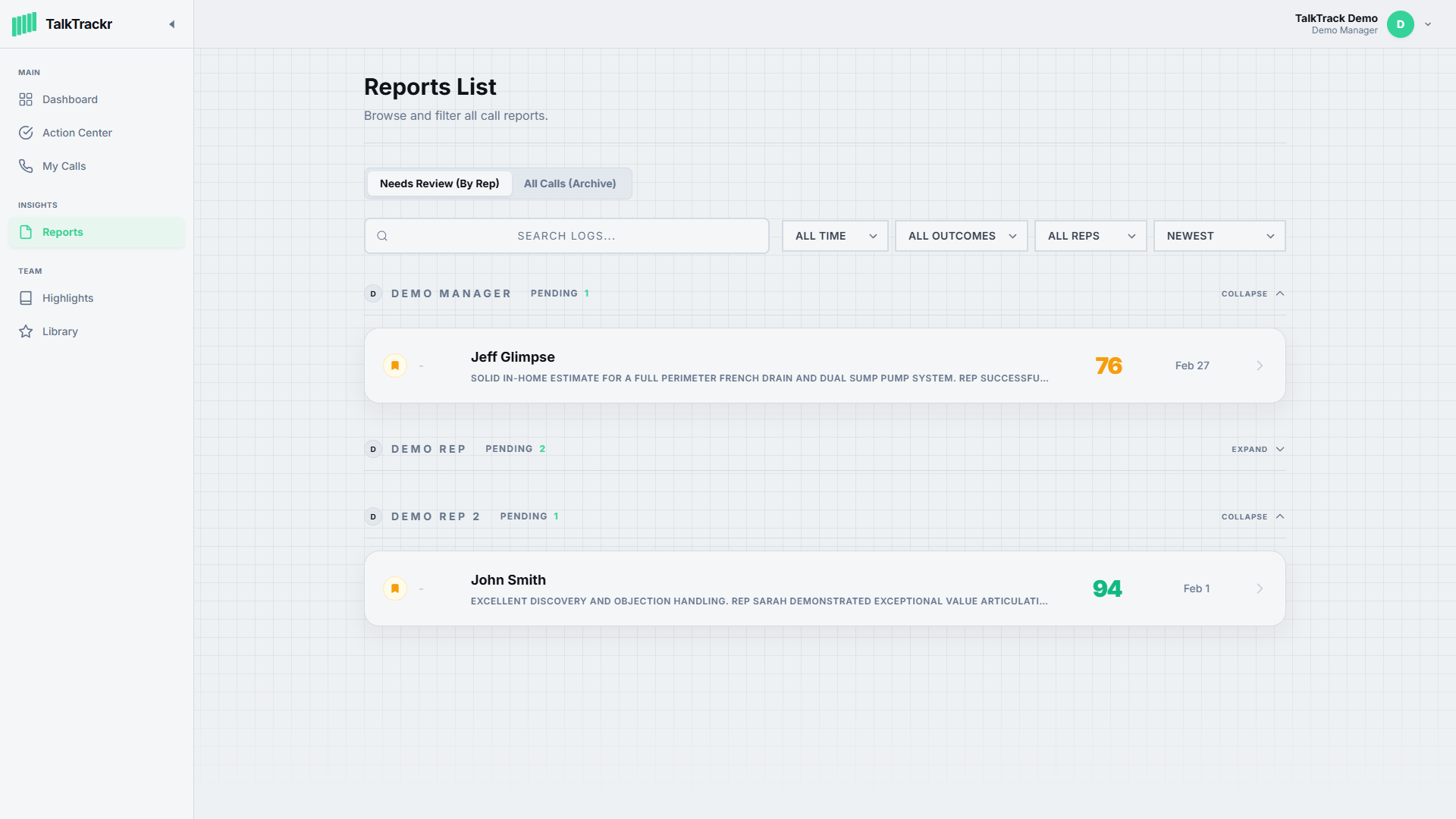Viewport: 1456px width, 819px height.
Task: Go to My Calls page
Action: click(x=64, y=166)
